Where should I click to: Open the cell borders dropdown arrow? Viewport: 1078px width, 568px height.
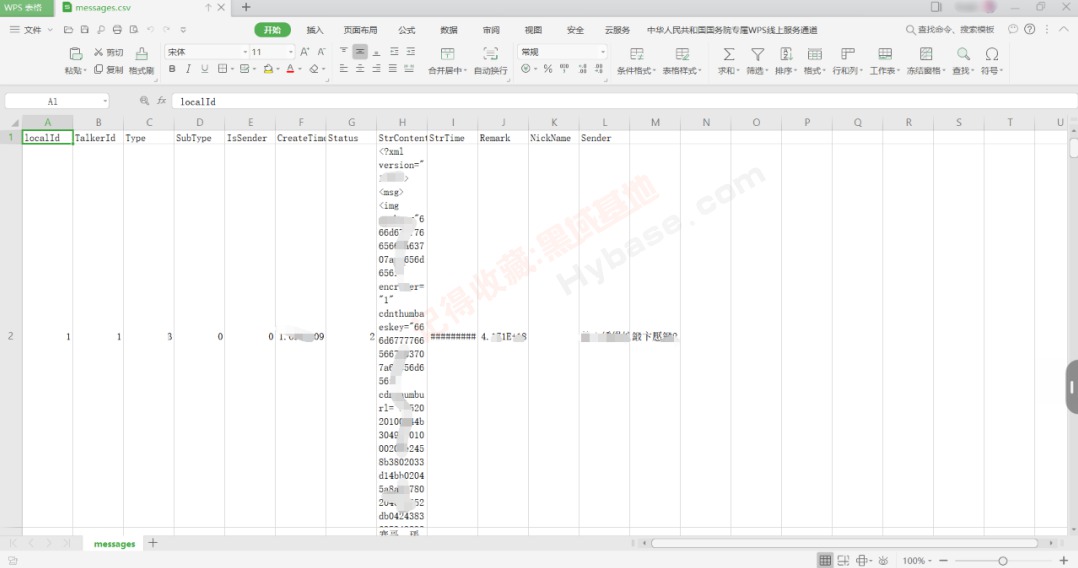point(232,69)
